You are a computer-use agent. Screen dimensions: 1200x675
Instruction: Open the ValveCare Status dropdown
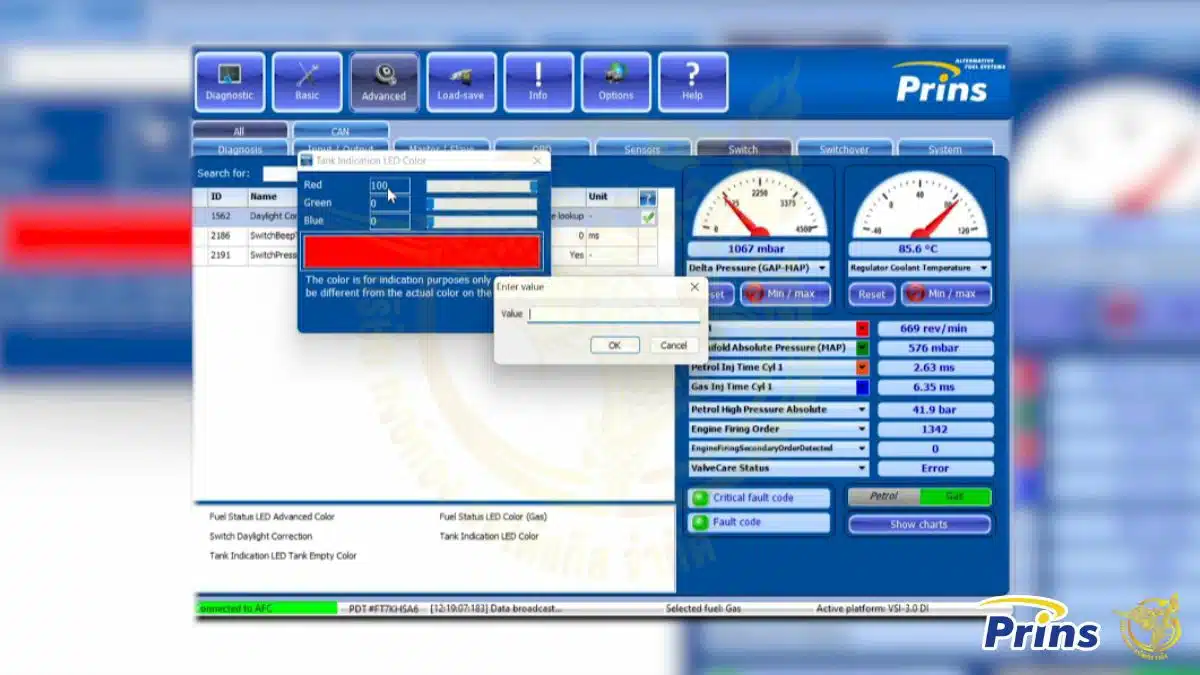[779, 468]
